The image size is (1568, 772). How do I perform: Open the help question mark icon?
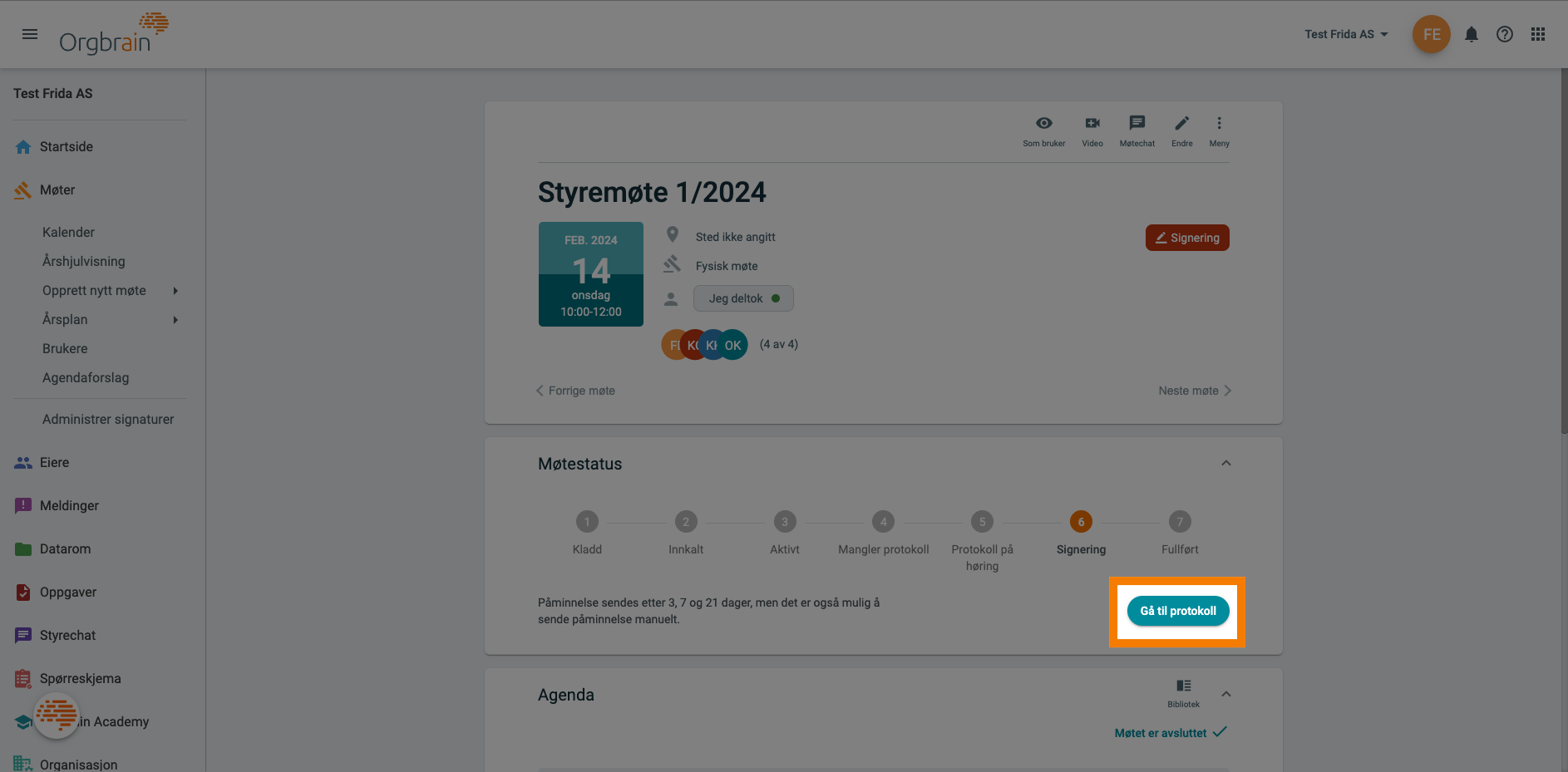pyautogui.click(x=1505, y=34)
